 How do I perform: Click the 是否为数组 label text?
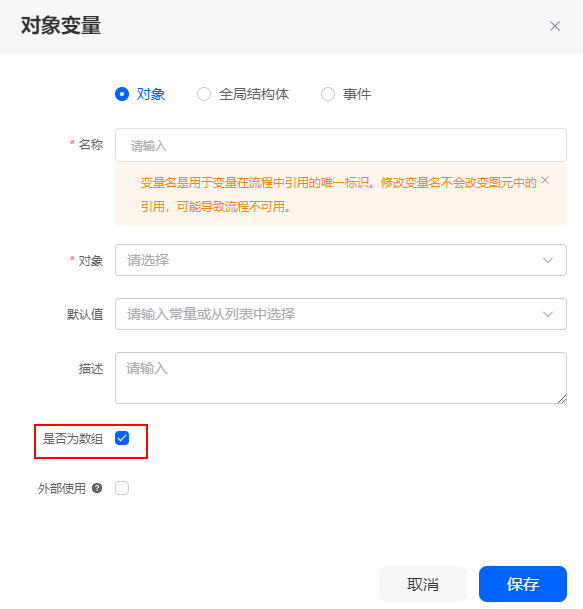pyautogui.click(x=73, y=439)
